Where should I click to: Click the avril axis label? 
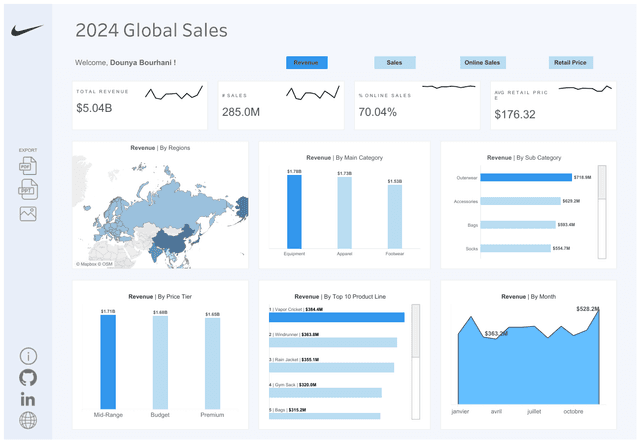pos(496,411)
